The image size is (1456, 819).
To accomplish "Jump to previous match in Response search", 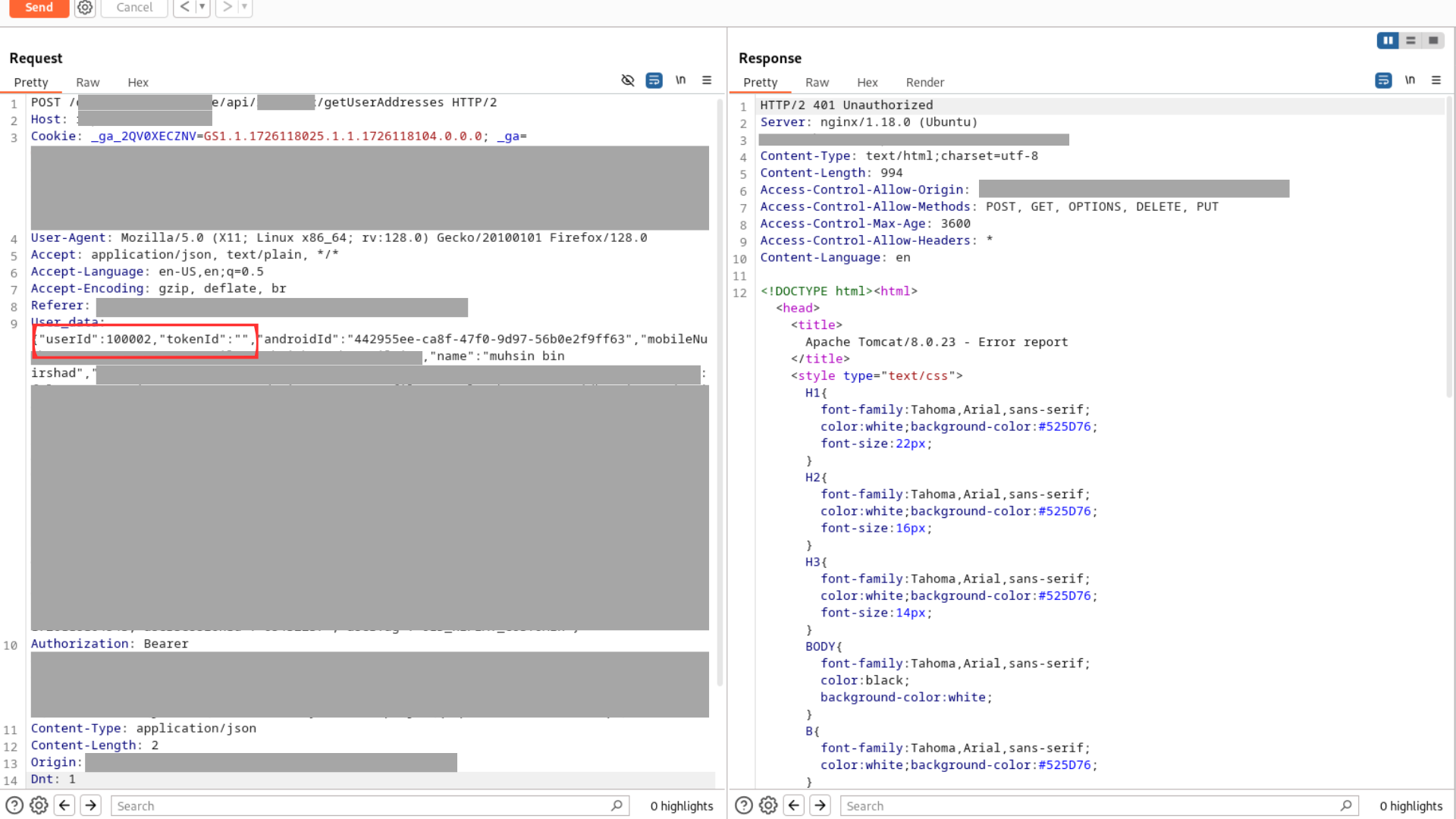I will coord(795,805).
